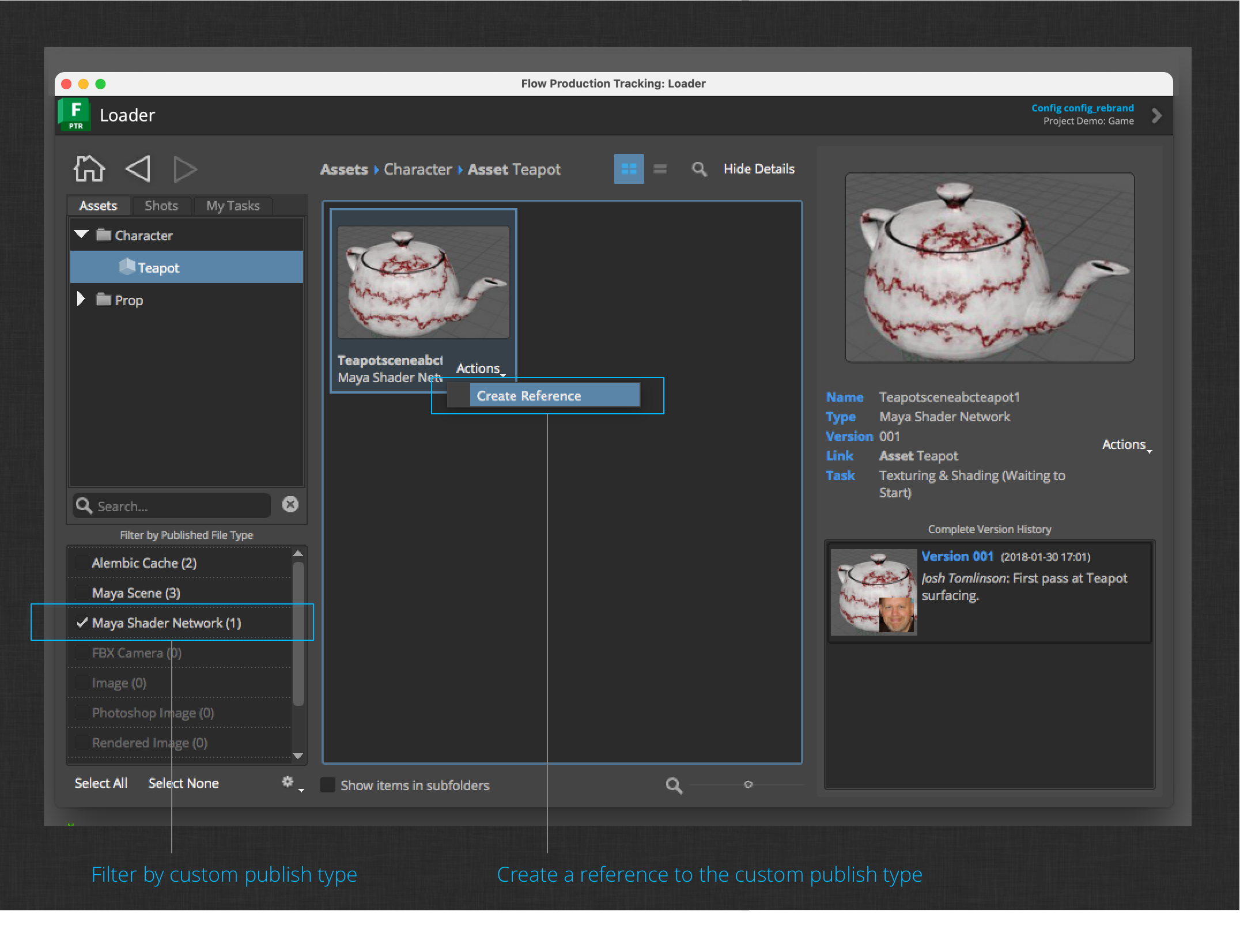Enable Show items in subfolders
The height and width of the screenshot is (952, 1240).
pyautogui.click(x=328, y=785)
